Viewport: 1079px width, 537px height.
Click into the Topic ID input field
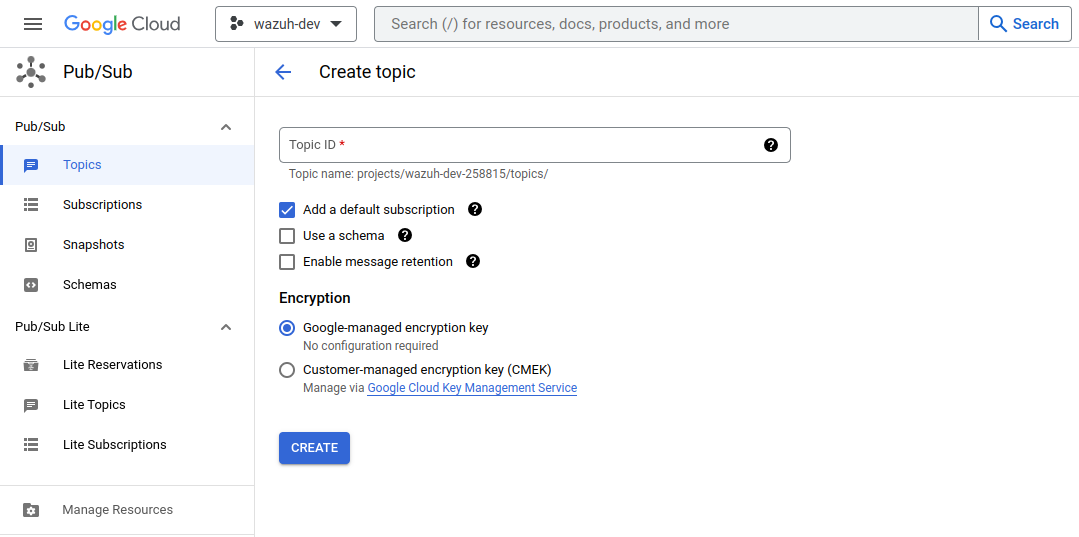[520, 145]
